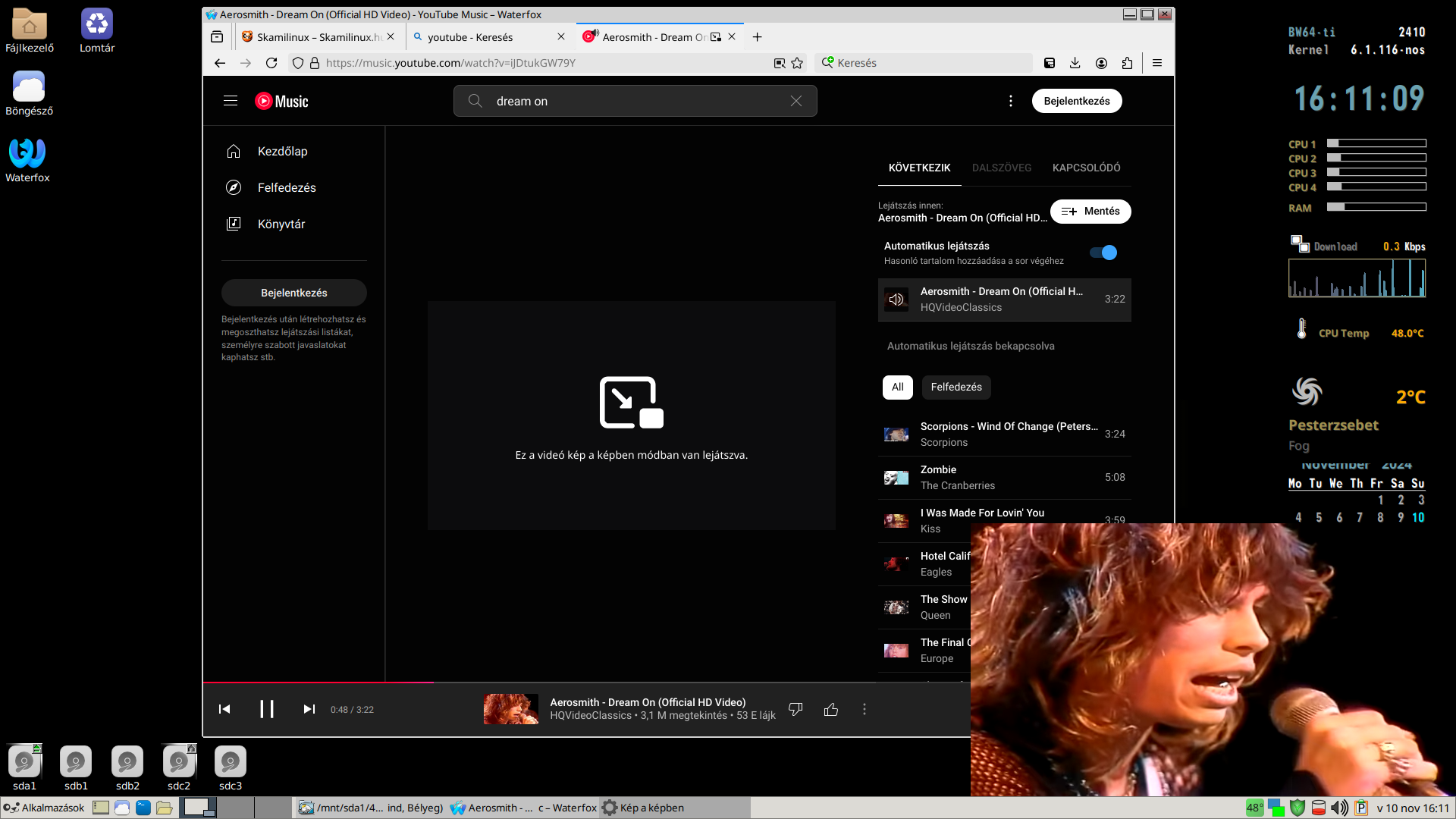The height and width of the screenshot is (819, 1456).
Task: Click the Bejelentkezés button in the header
Action: pos(1076,101)
